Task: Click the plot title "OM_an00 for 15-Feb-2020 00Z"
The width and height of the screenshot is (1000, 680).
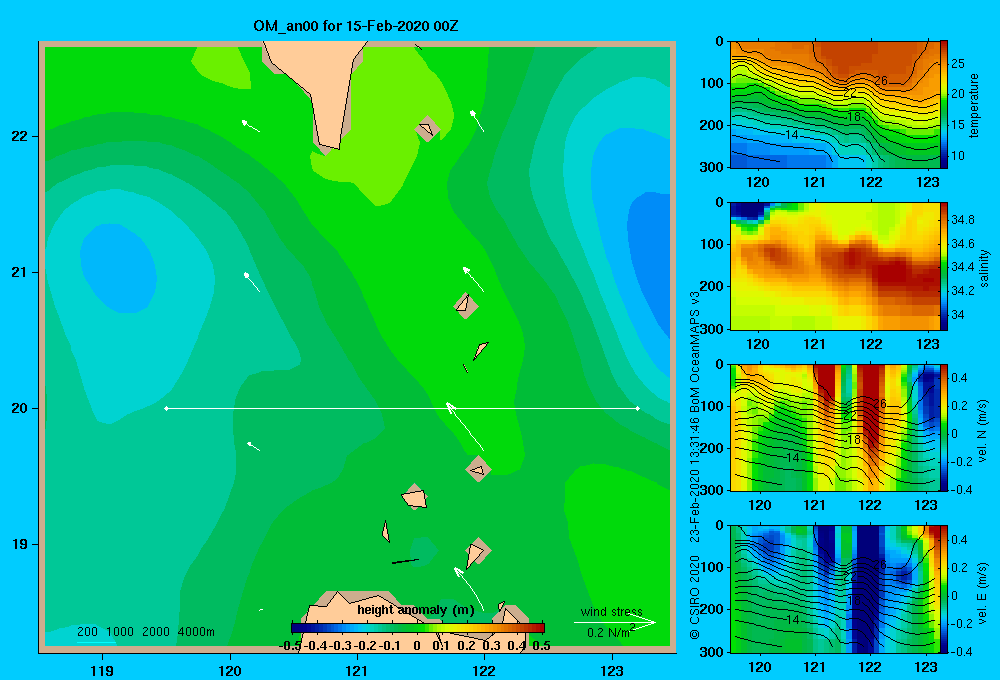Action: 355,26
